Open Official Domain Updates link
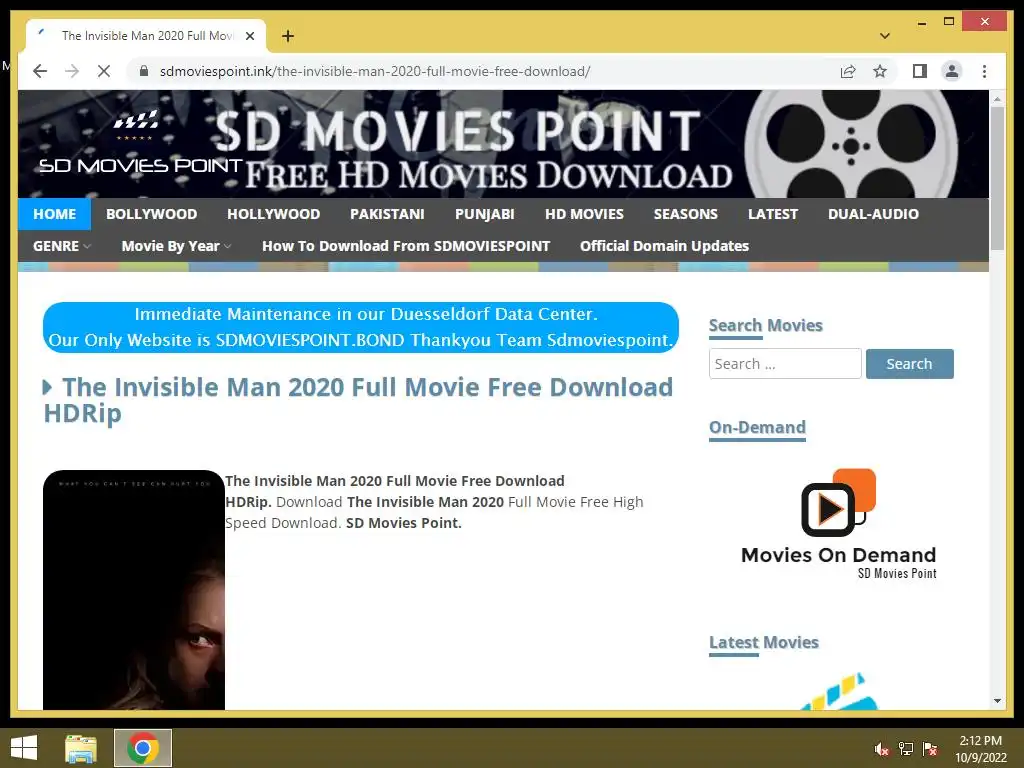Viewport: 1024px width, 768px height. coord(665,246)
